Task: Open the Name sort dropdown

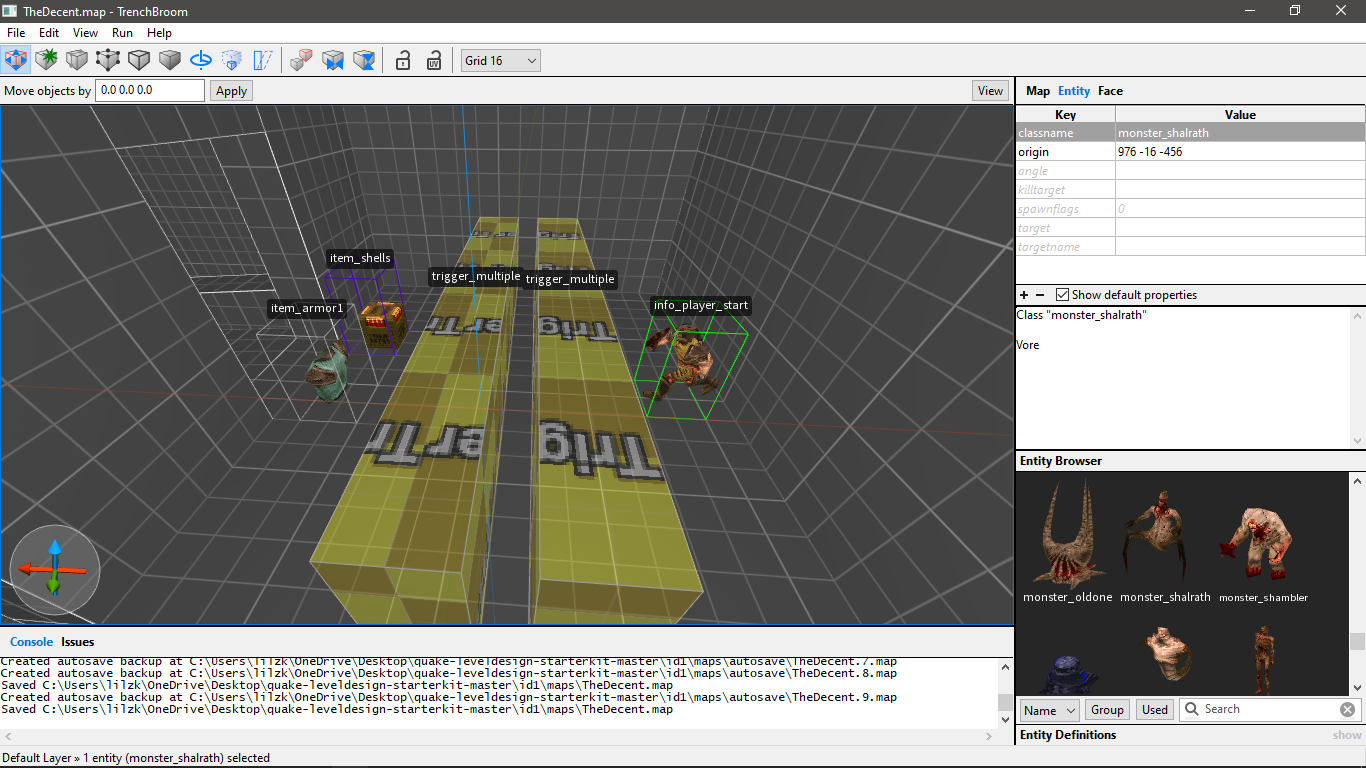Action: pos(1049,710)
